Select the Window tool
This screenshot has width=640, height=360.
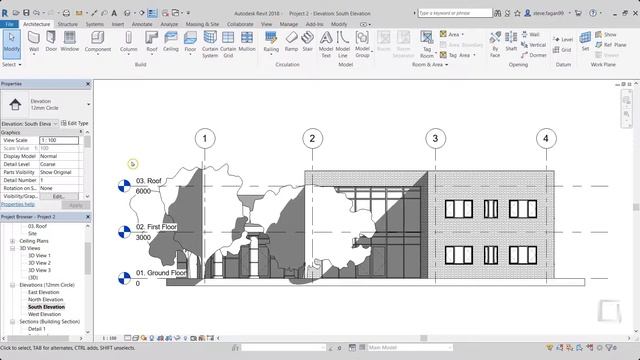[70, 42]
